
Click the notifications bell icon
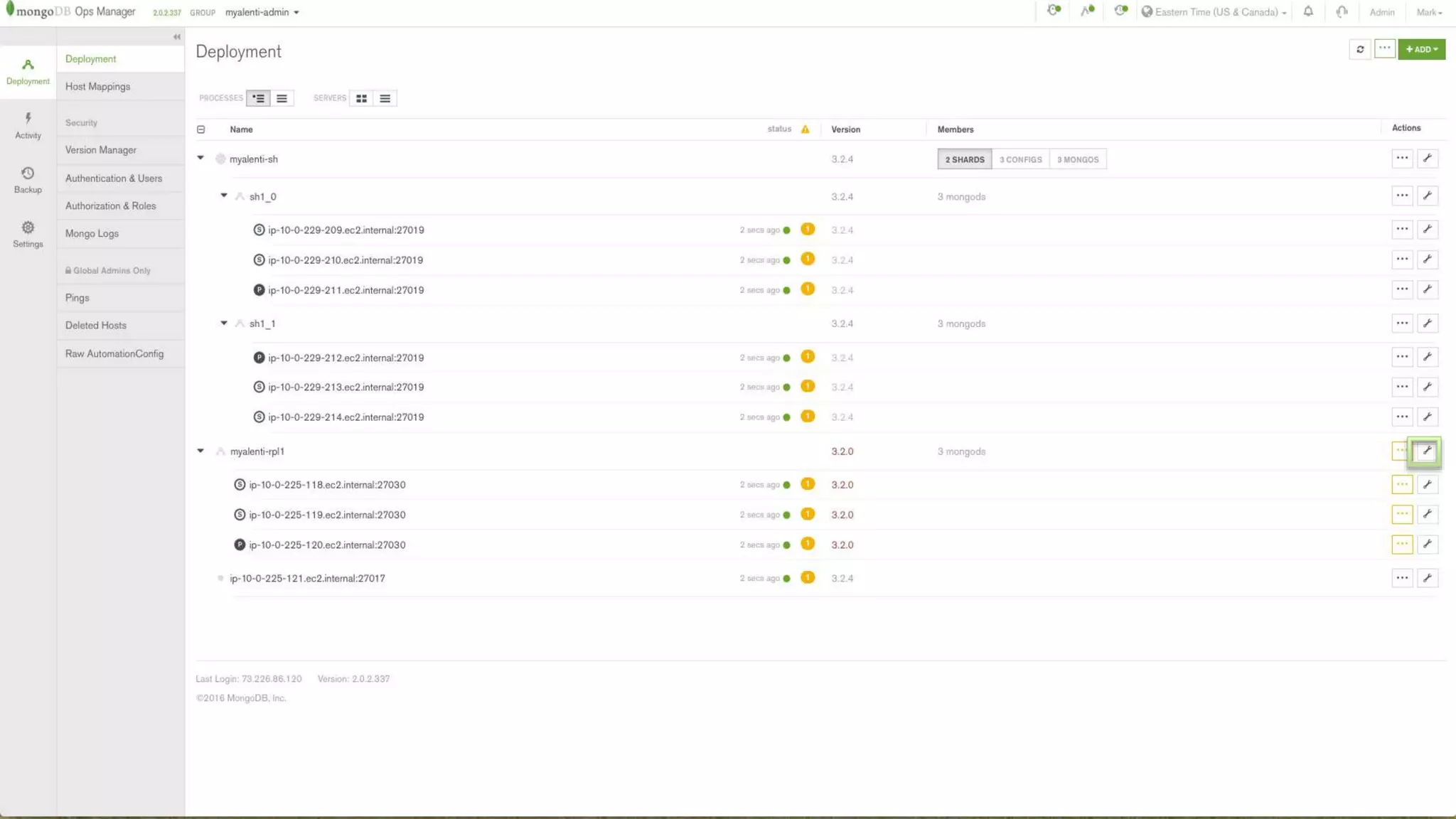pyautogui.click(x=1307, y=12)
